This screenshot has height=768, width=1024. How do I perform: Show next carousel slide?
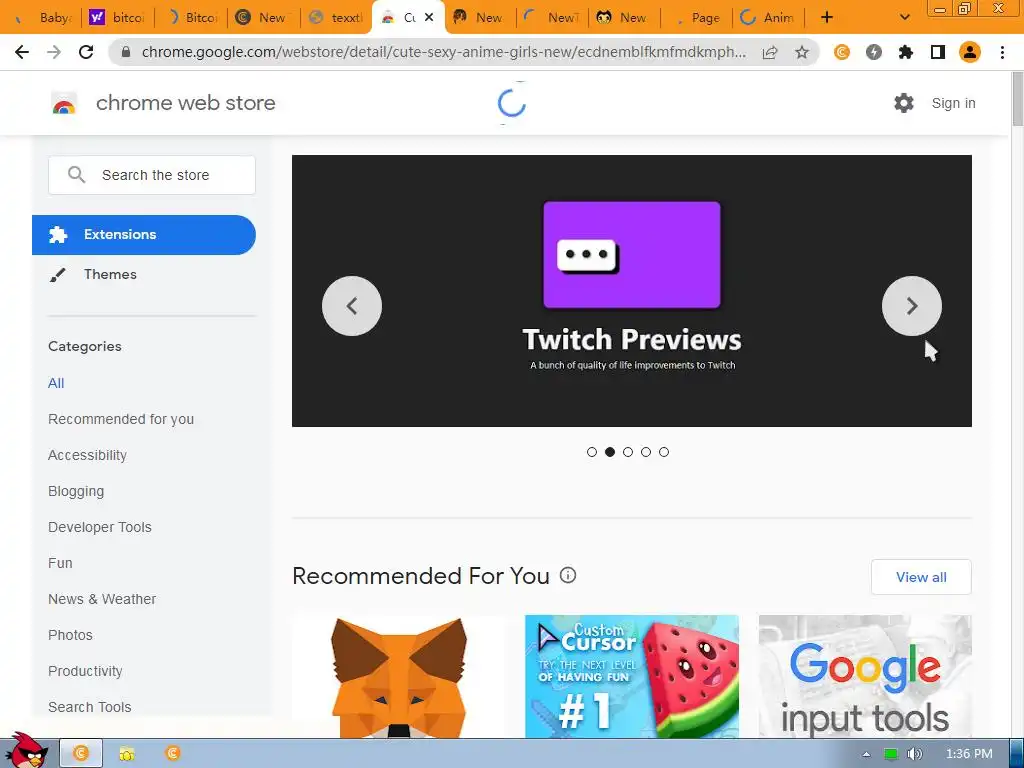[912, 306]
